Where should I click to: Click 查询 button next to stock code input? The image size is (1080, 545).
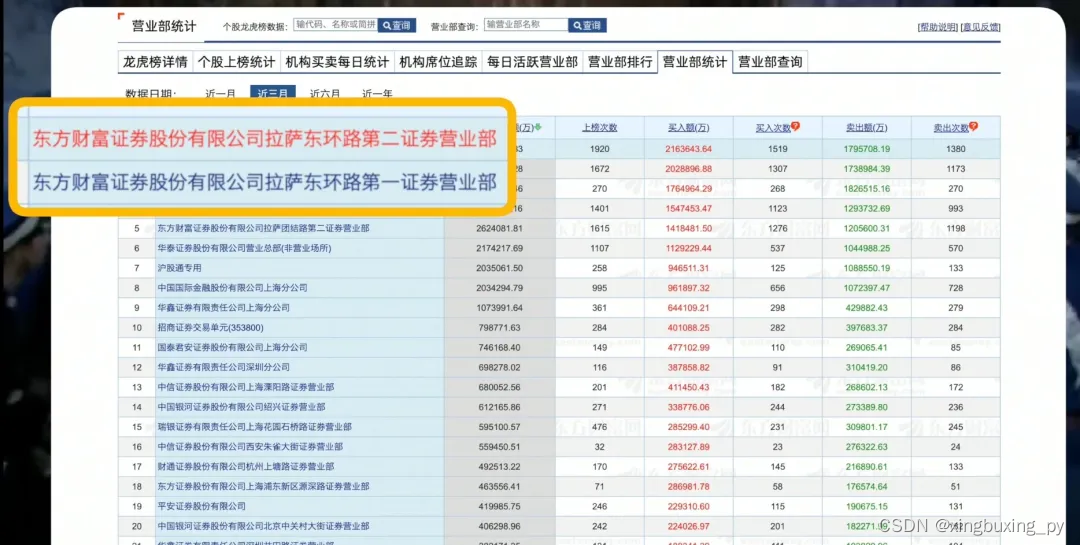(x=397, y=25)
